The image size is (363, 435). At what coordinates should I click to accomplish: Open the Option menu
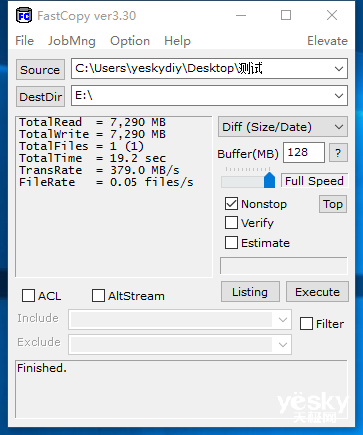pos(130,41)
